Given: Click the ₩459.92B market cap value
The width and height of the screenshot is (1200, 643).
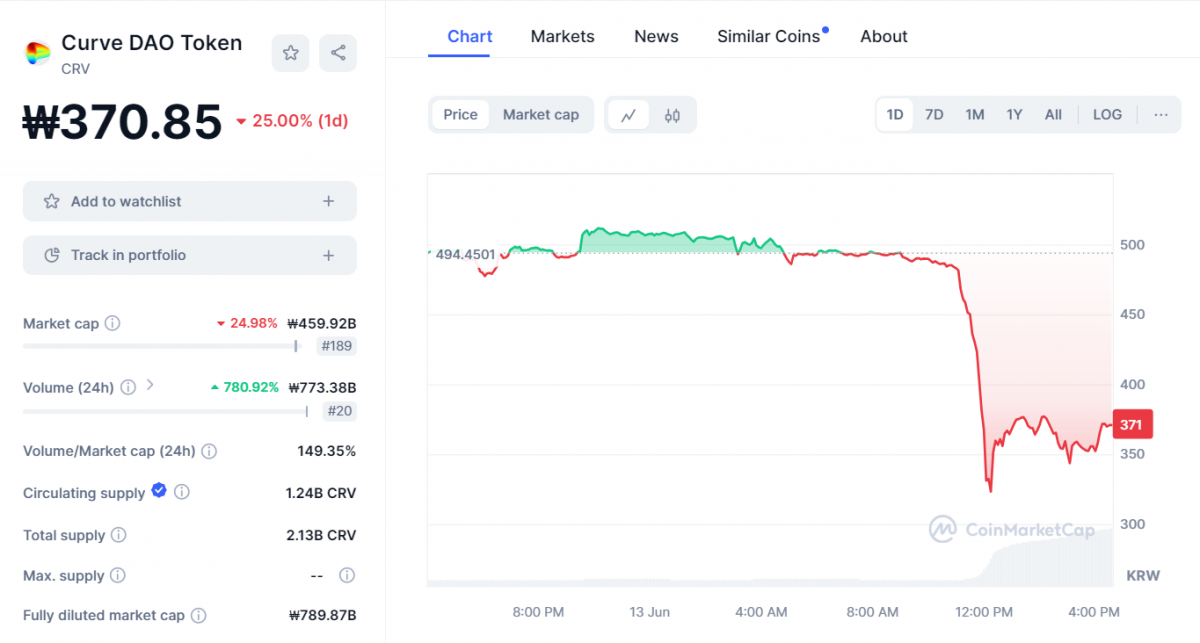Looking at the screenshot, I should point(322,323).
